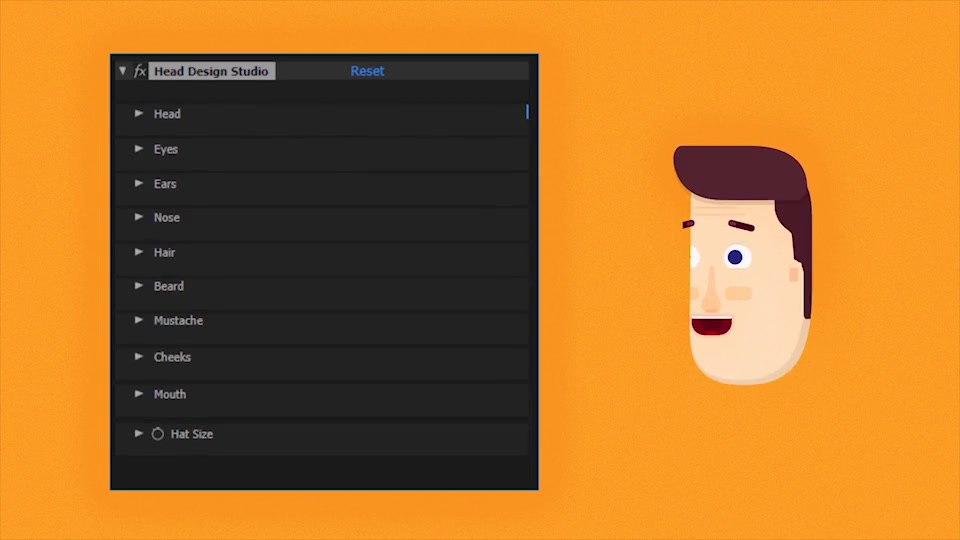Image resolution: width=960 pixels, height=540 pixels.
Task: Expand the Head group triangle
Action: tap(139, 113)
